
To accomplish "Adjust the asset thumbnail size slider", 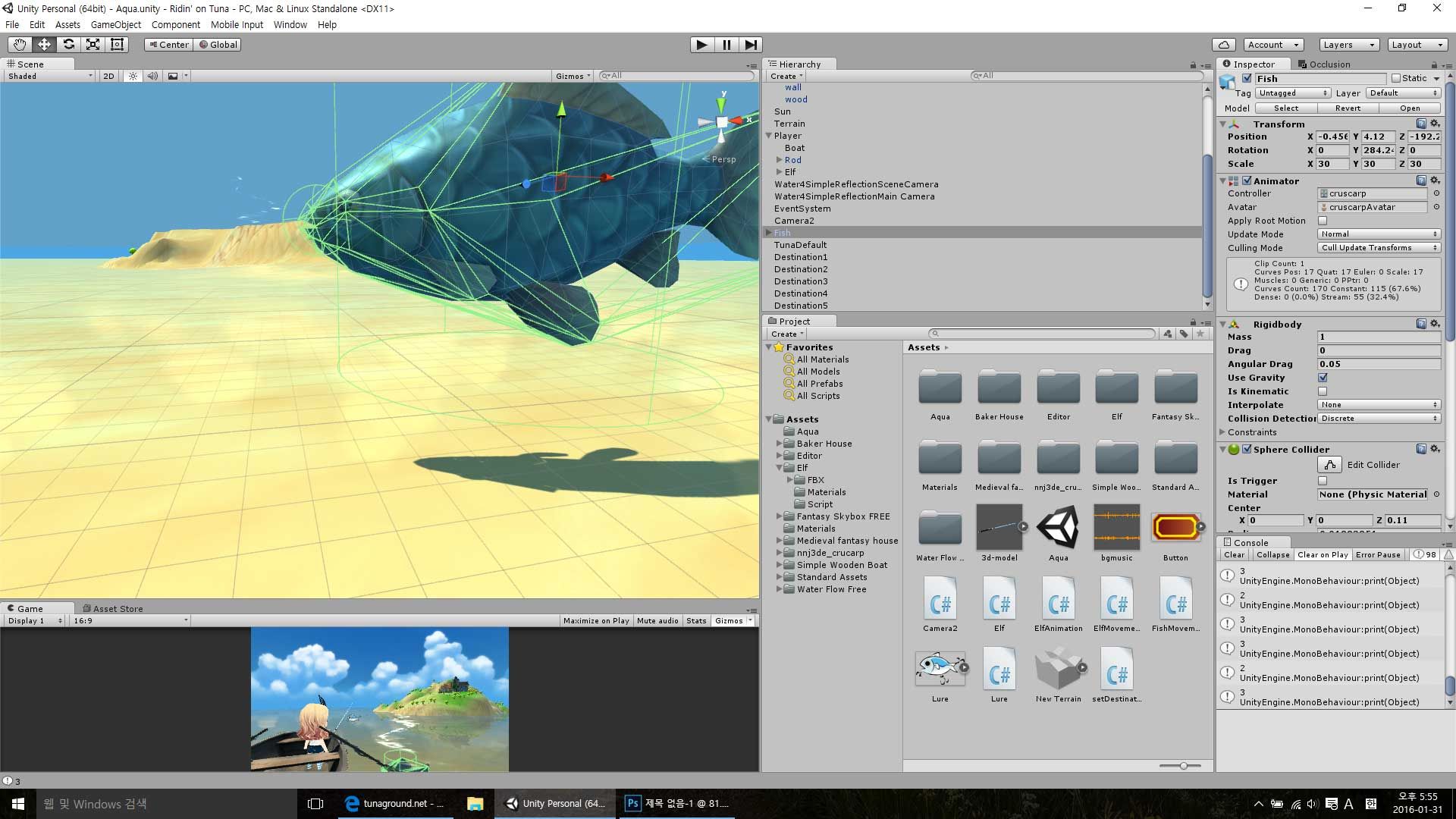I will tap(1183, 766).
